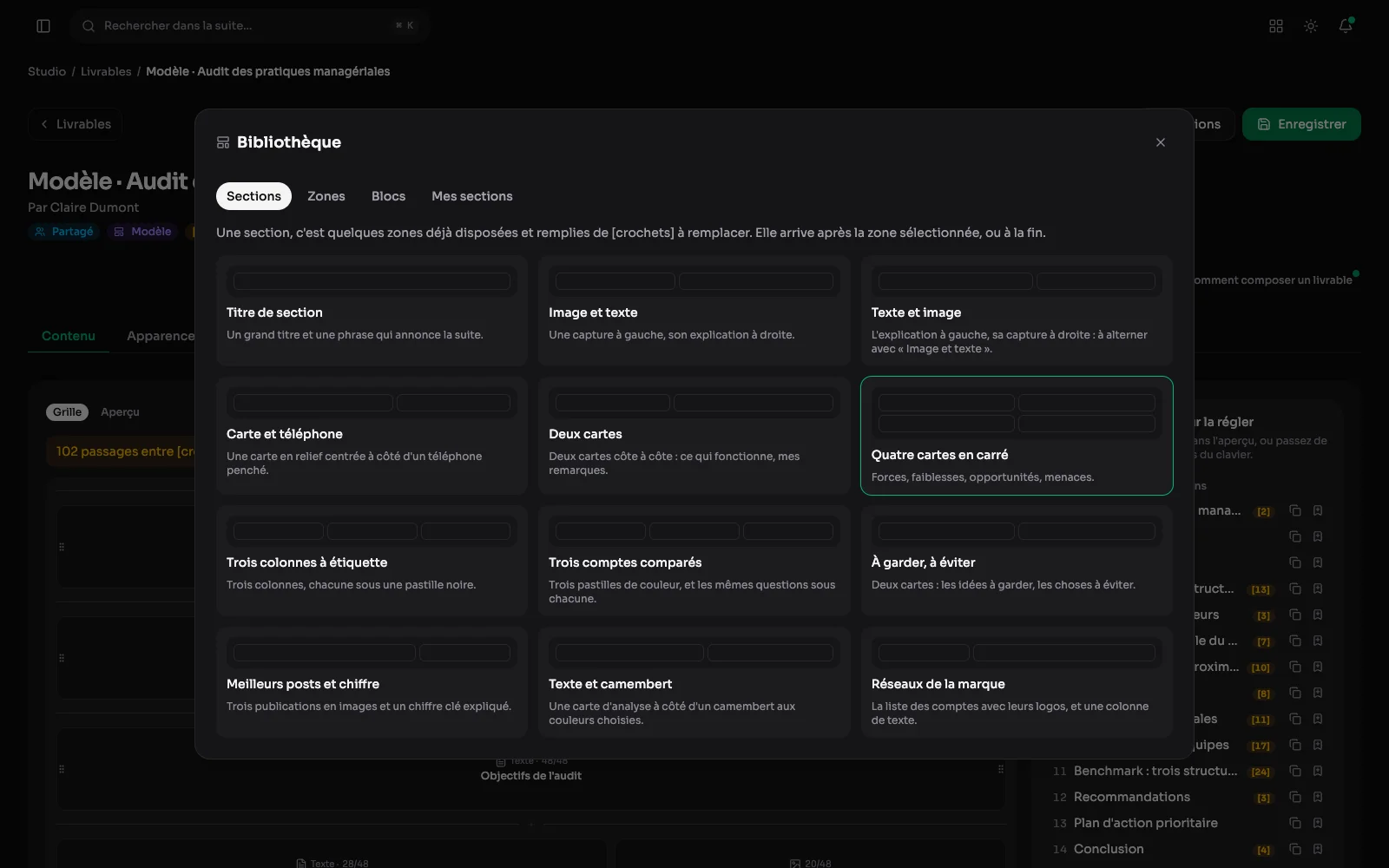Insert the Texte et image section
Screen dimensions: 1389x868
[1017, 311]
